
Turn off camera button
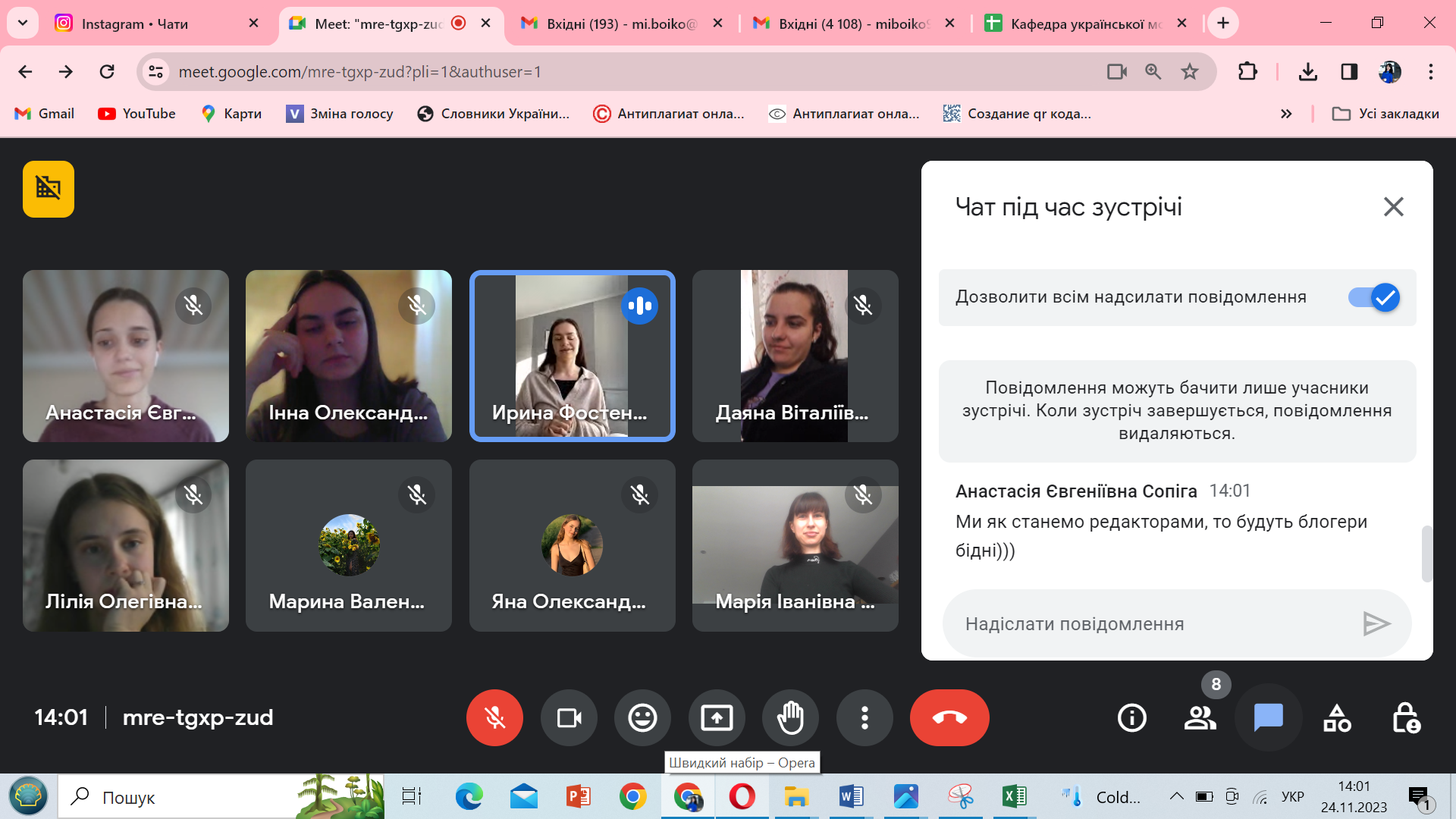tap(569, 717)
